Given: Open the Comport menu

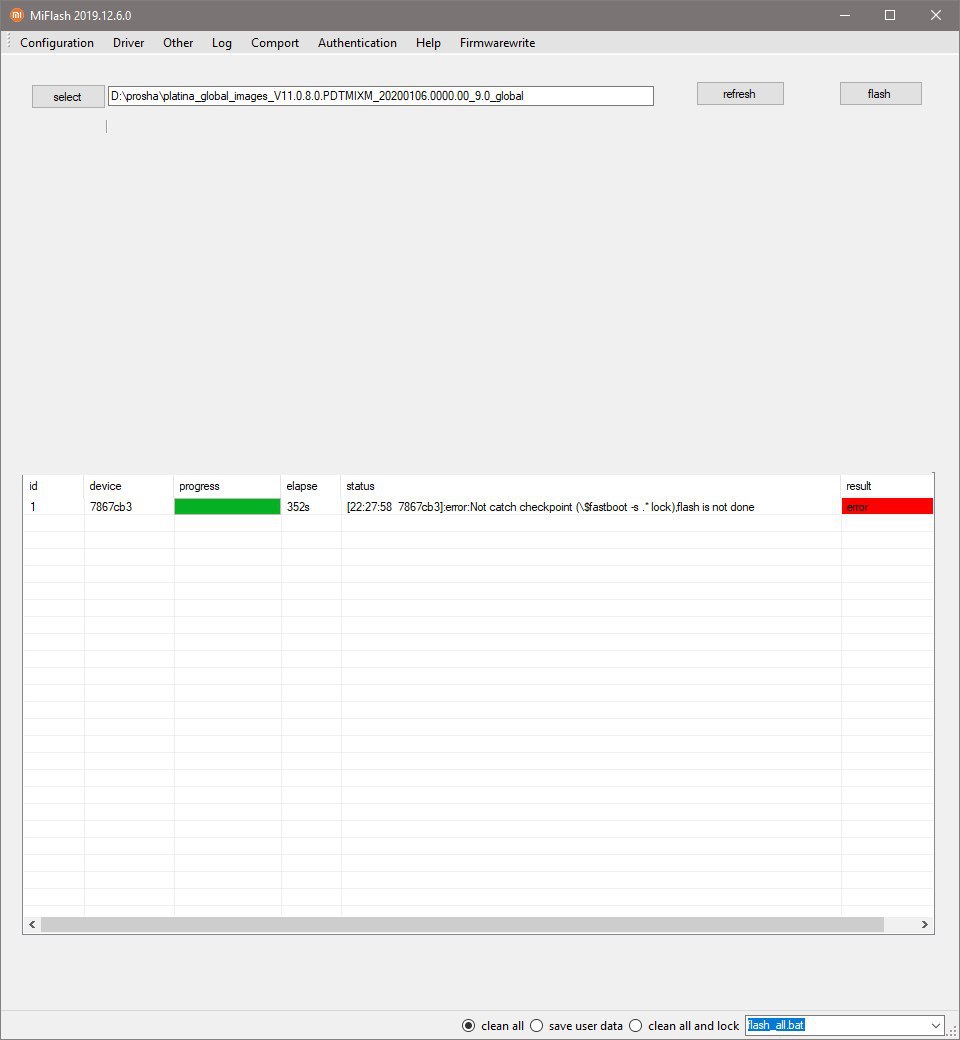Looking at the screenshot, I should [275, 42].
